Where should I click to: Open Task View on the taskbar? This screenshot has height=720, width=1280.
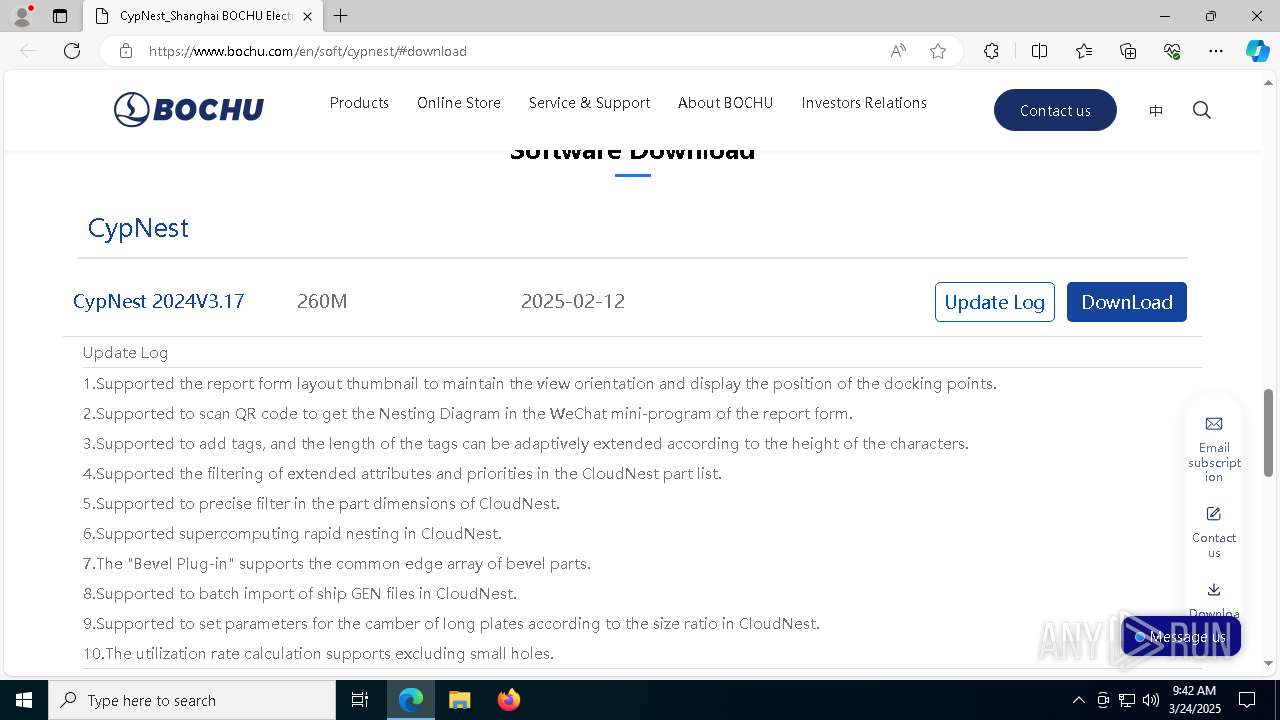(x=360, y=700)
